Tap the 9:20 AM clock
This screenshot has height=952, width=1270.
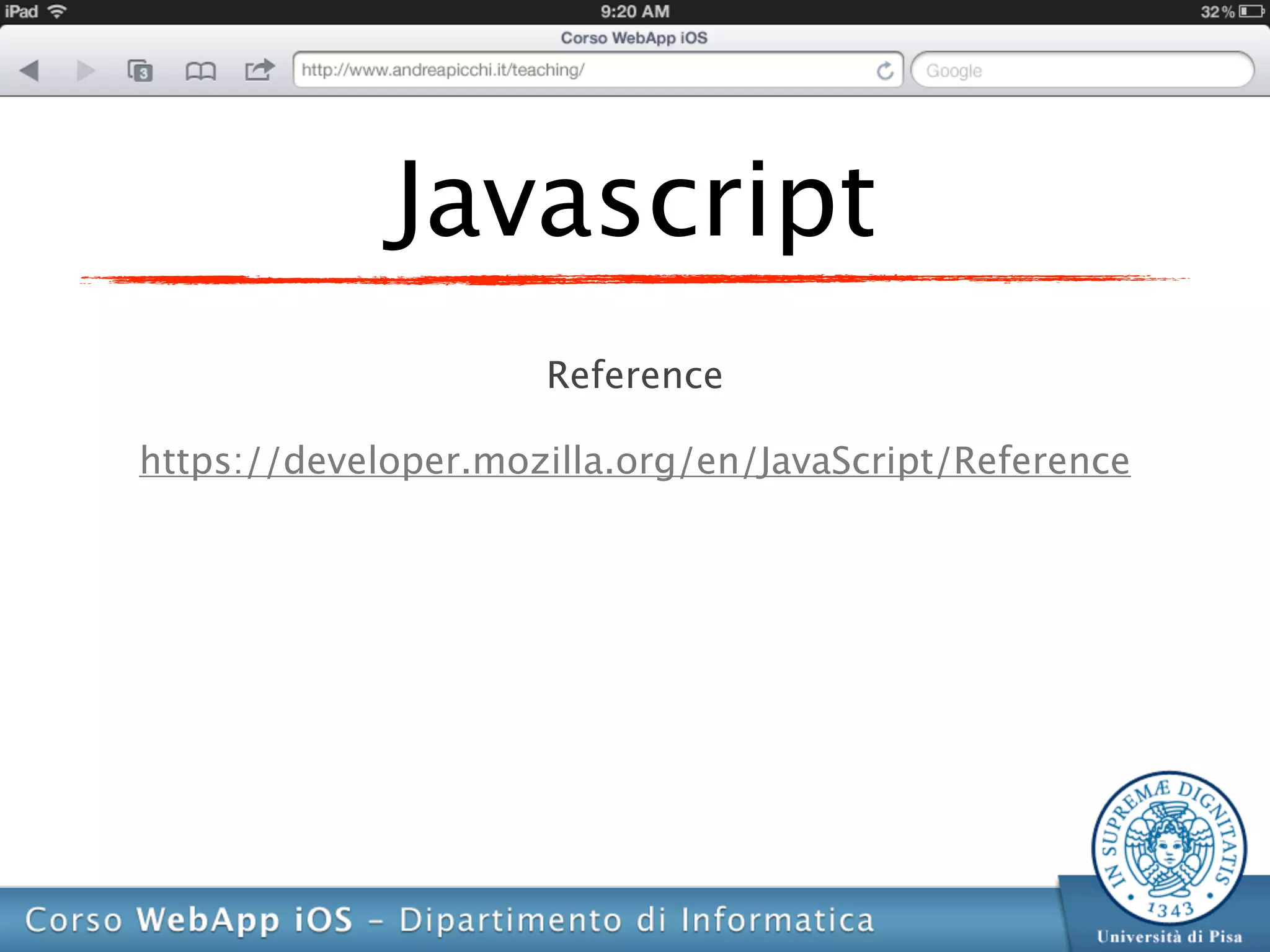(x=635, y=11)
